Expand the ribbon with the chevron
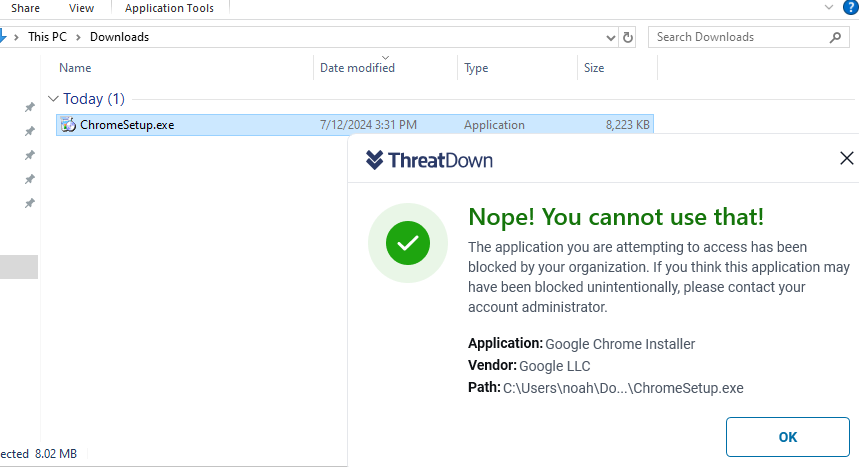 click(x=829, y=7)
